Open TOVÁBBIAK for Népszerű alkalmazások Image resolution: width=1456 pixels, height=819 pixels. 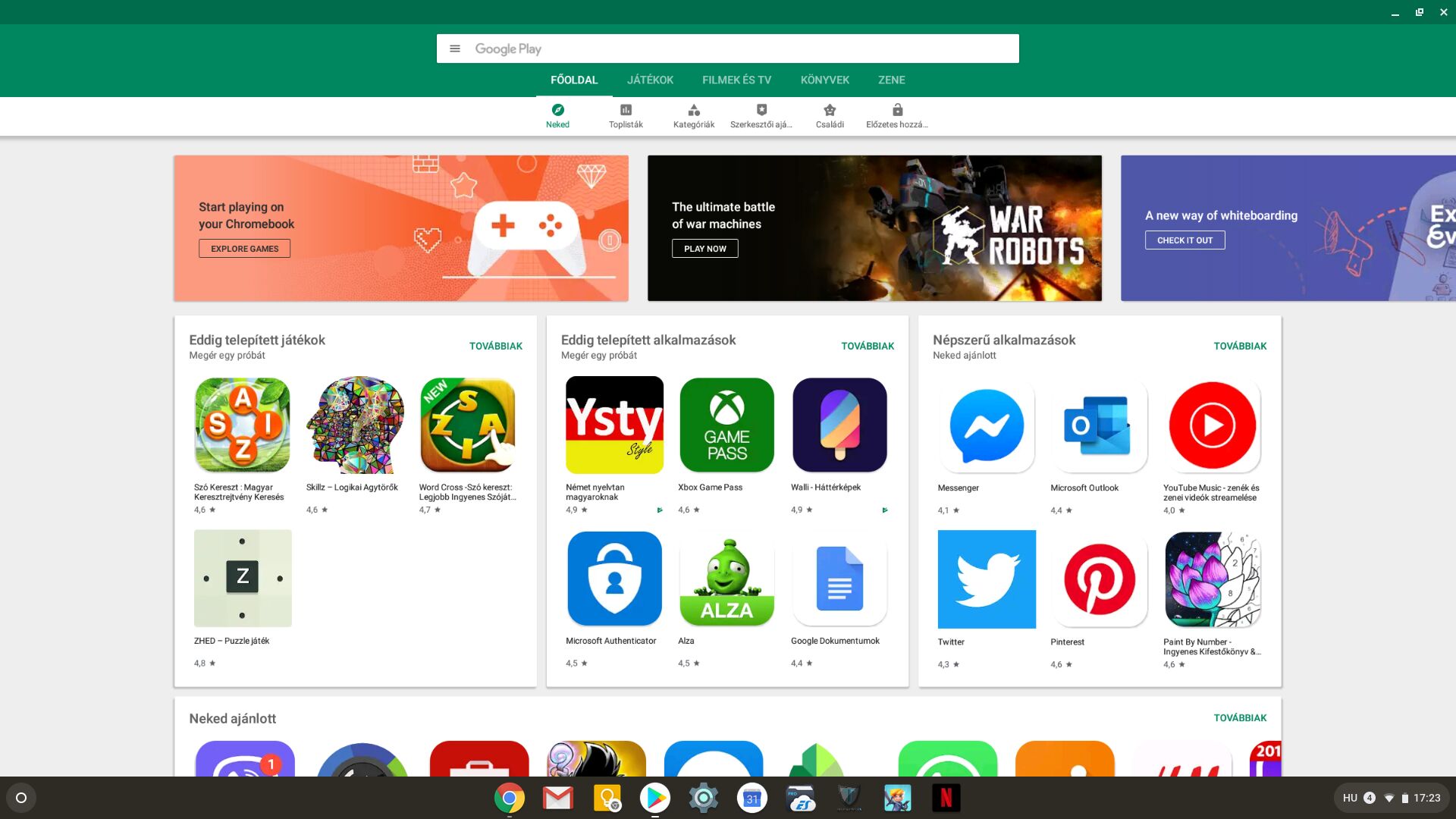[x=1240, y=346]
